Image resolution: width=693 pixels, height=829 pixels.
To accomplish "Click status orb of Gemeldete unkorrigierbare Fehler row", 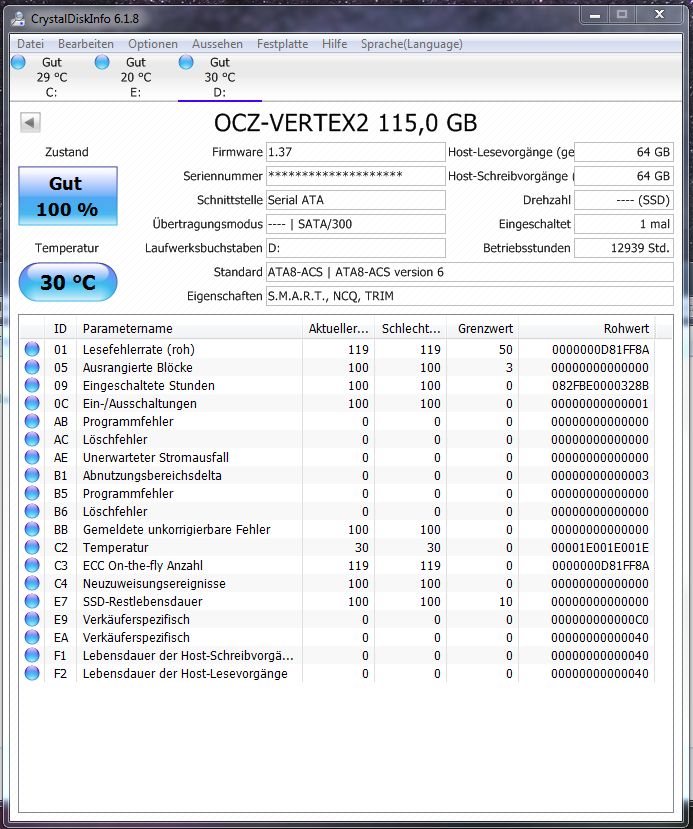I will coord(32,529).
